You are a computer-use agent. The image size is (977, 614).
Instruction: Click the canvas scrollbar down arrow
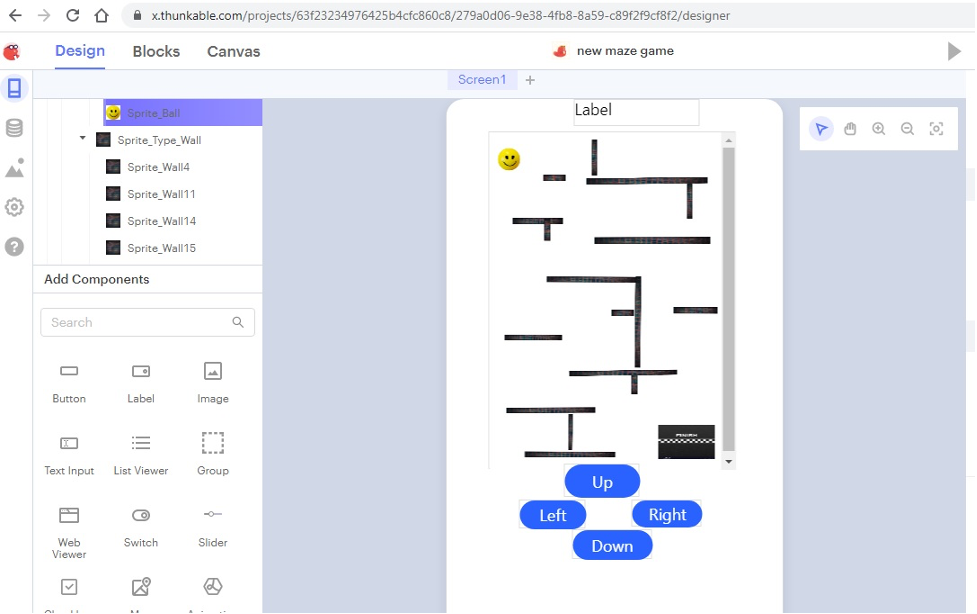(x=728, y=462)
